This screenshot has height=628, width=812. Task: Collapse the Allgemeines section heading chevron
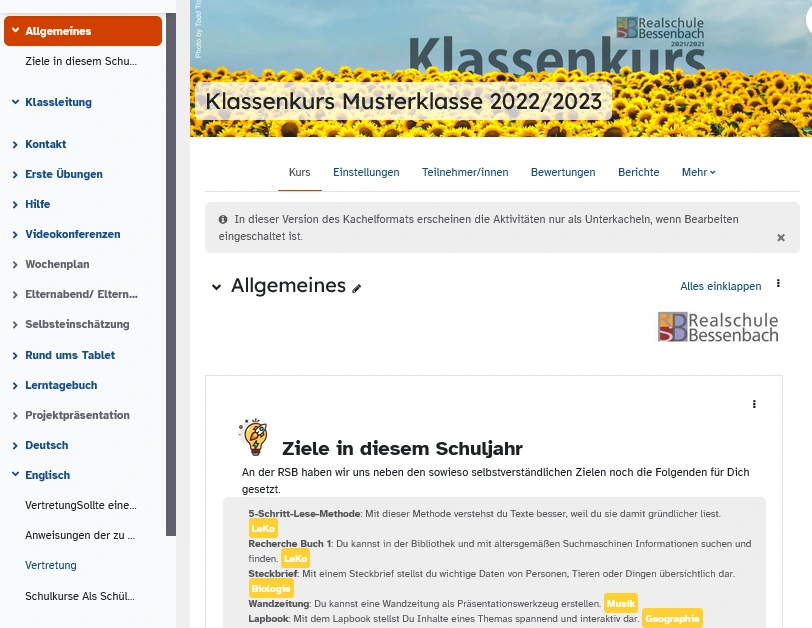click(216, 287)
